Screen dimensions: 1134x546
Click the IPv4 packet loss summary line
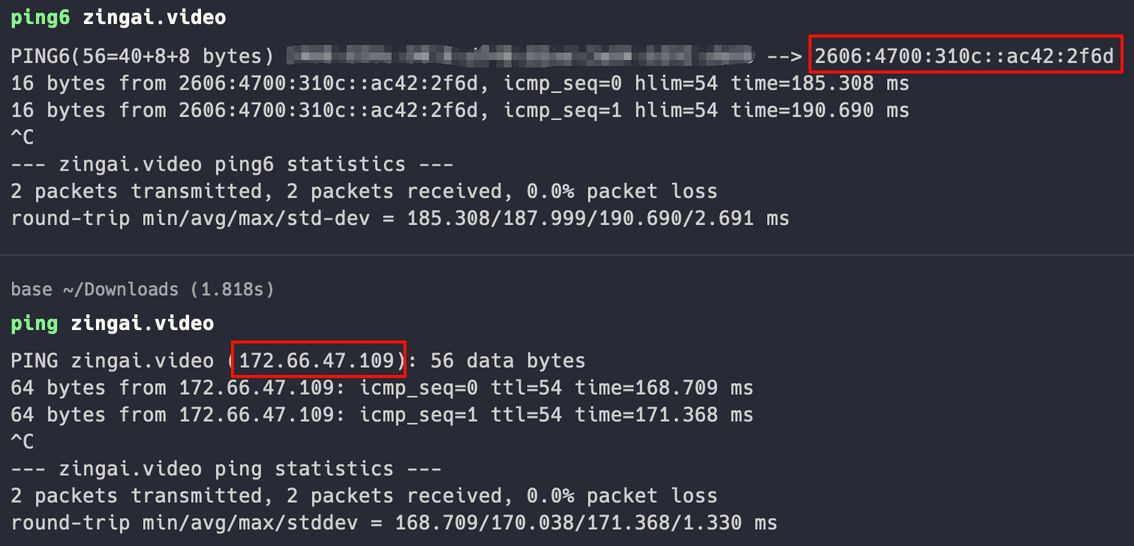pos(364,495)
